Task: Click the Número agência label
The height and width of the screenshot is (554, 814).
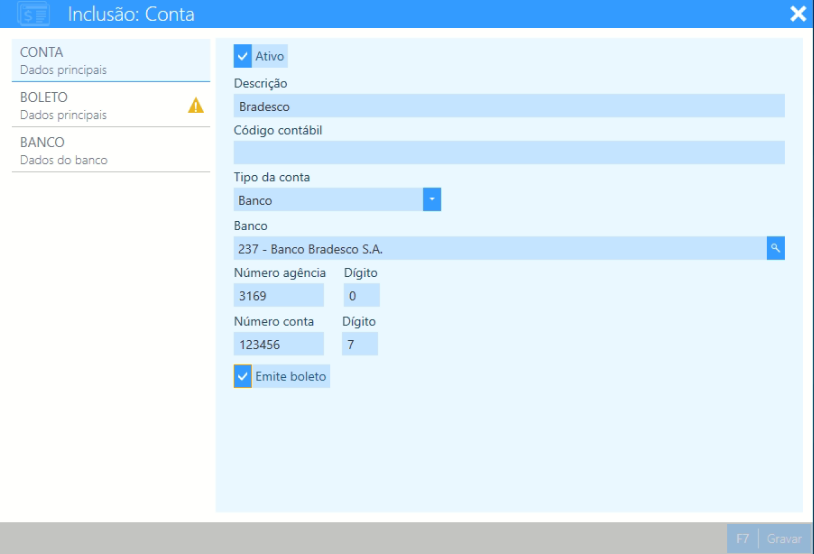Action: pos(280,273)
